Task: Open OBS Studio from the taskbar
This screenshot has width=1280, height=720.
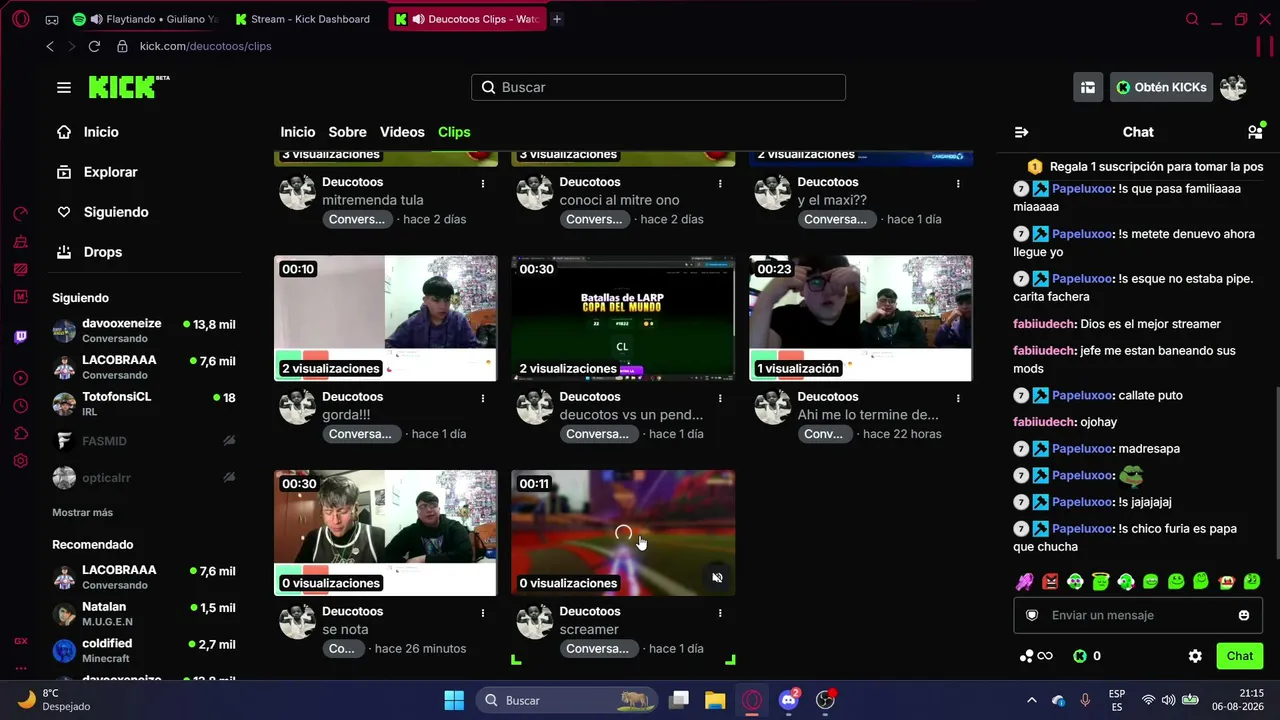Action: pyautogui.click(x=826, y=700)
